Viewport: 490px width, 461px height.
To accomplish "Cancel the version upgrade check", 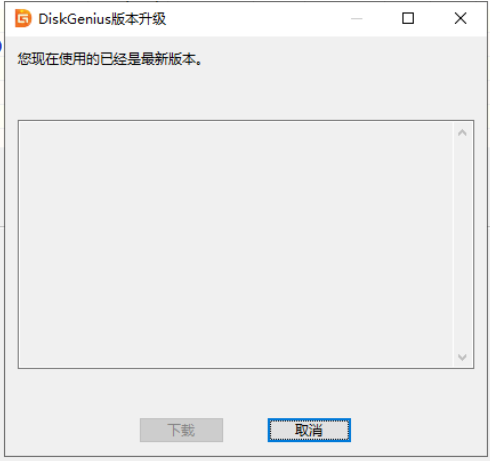I will (x=309, y=430).
